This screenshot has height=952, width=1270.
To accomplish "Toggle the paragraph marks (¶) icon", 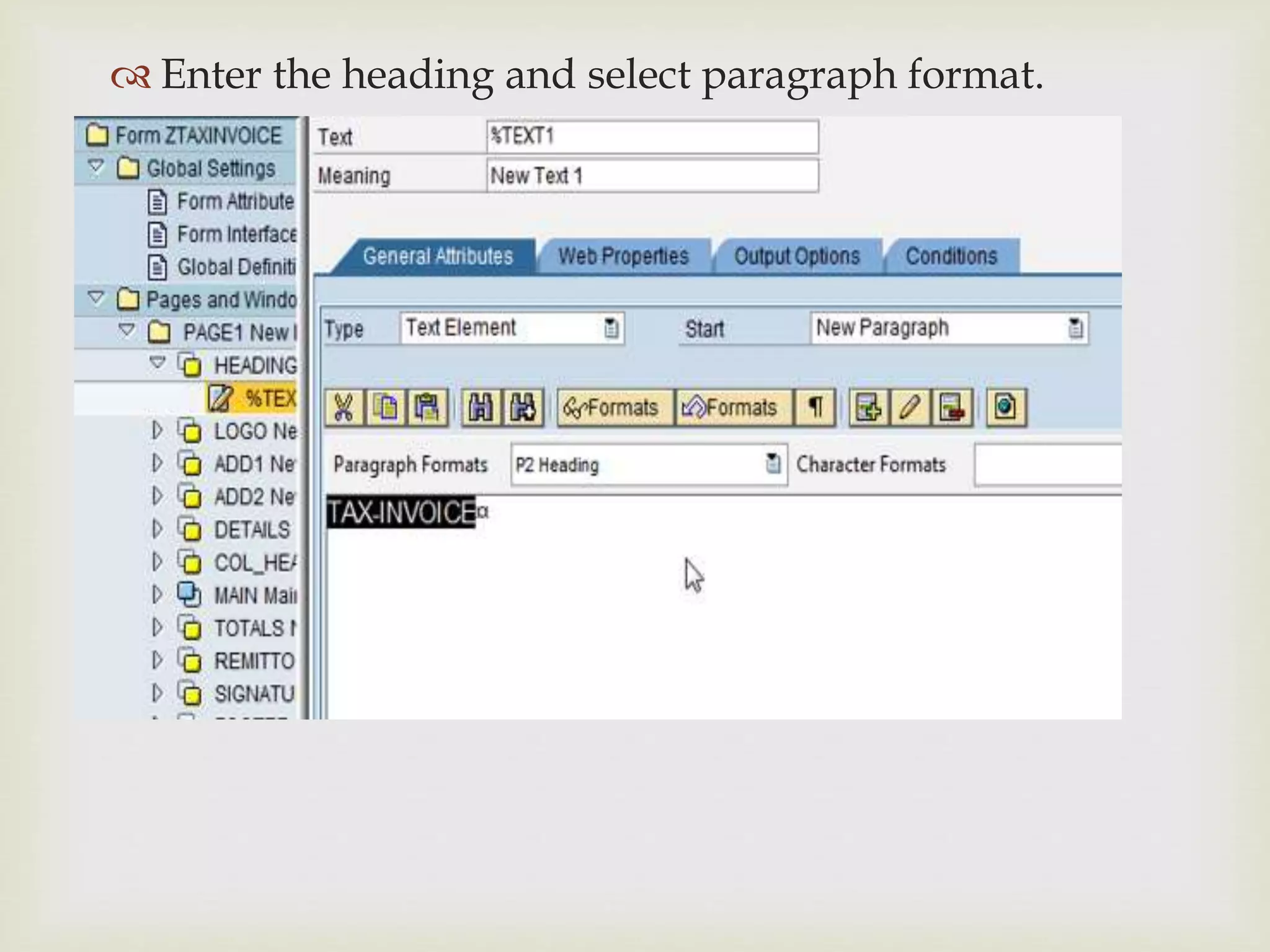I will 815,408.
